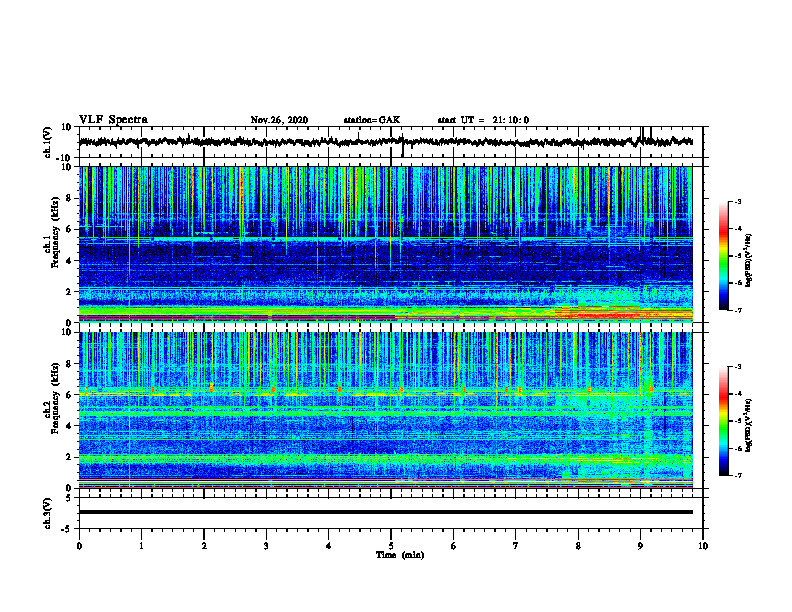Screen dimensions: 792x612
Task: Click the "6" kHz tick on ch.1 spectrogram
Action: click(x=69, y=230)
